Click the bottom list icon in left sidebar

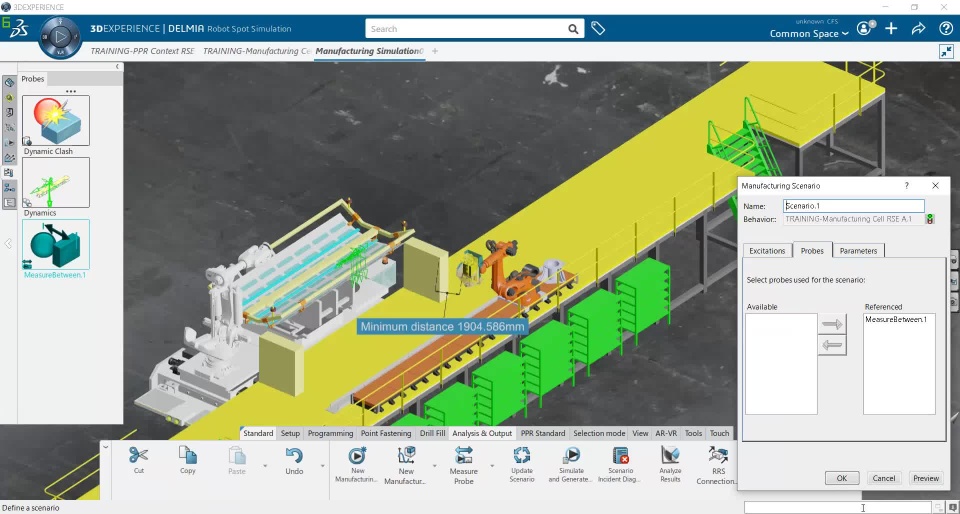click(x=9, y=203)
